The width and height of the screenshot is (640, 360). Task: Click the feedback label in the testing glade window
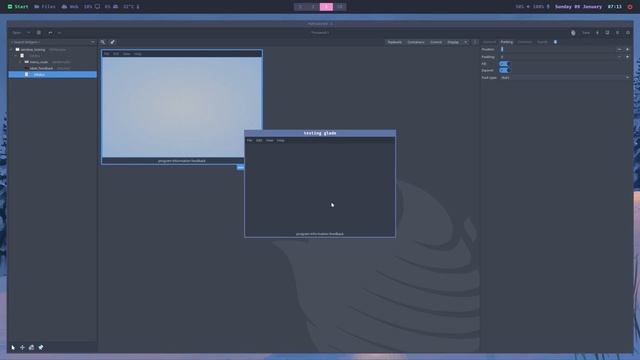[x=320, y=234]
